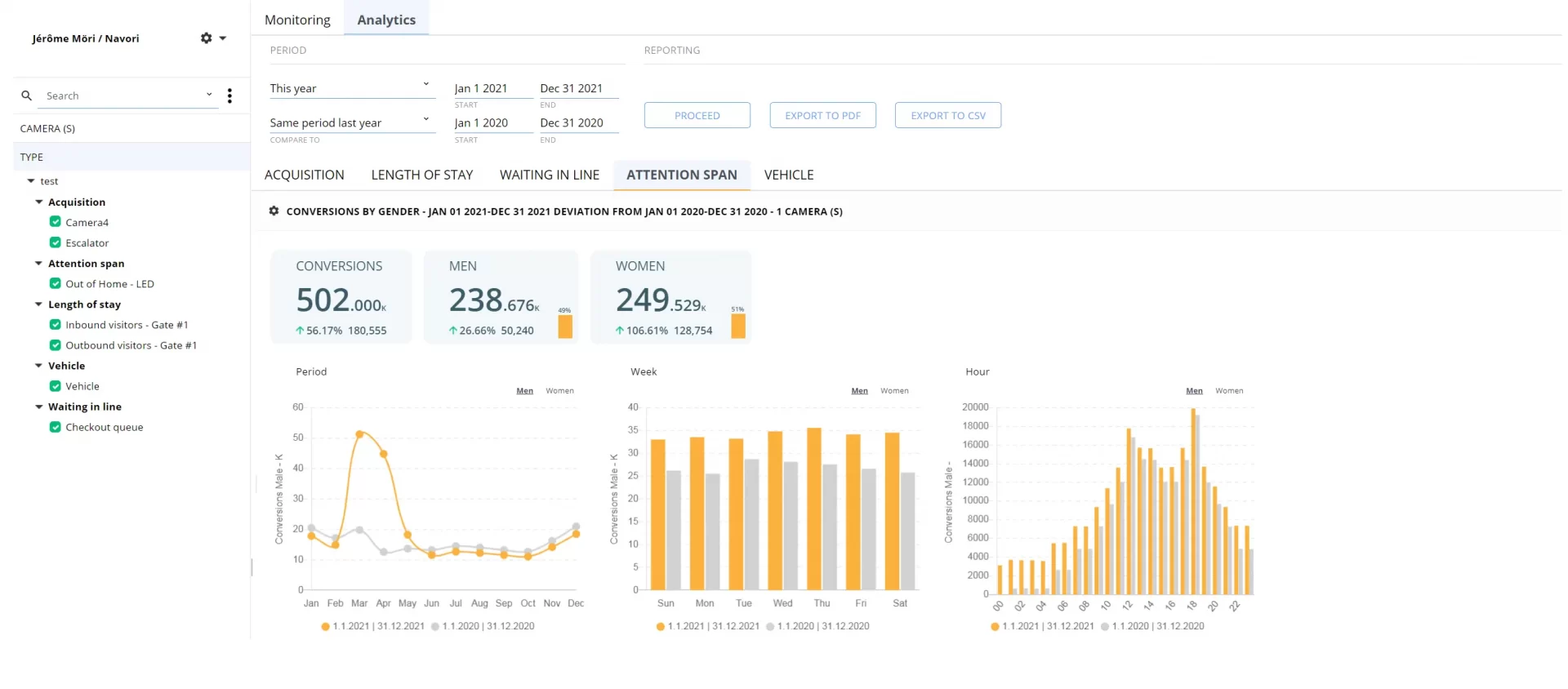Click the green arrow in Conversions card
The width and height of the screenshot is (1568, 689).
(300, 331)
